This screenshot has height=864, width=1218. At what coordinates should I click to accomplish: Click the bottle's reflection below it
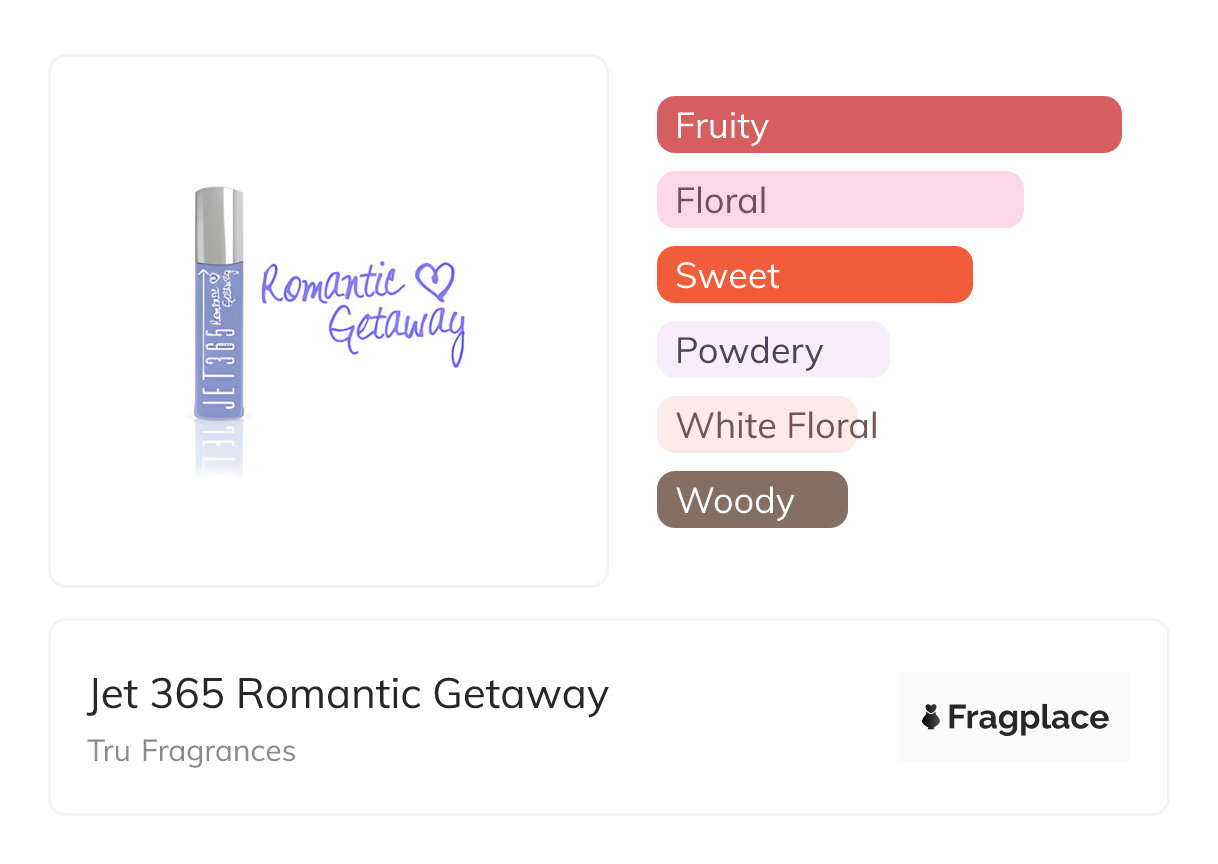tap(219, 448)
